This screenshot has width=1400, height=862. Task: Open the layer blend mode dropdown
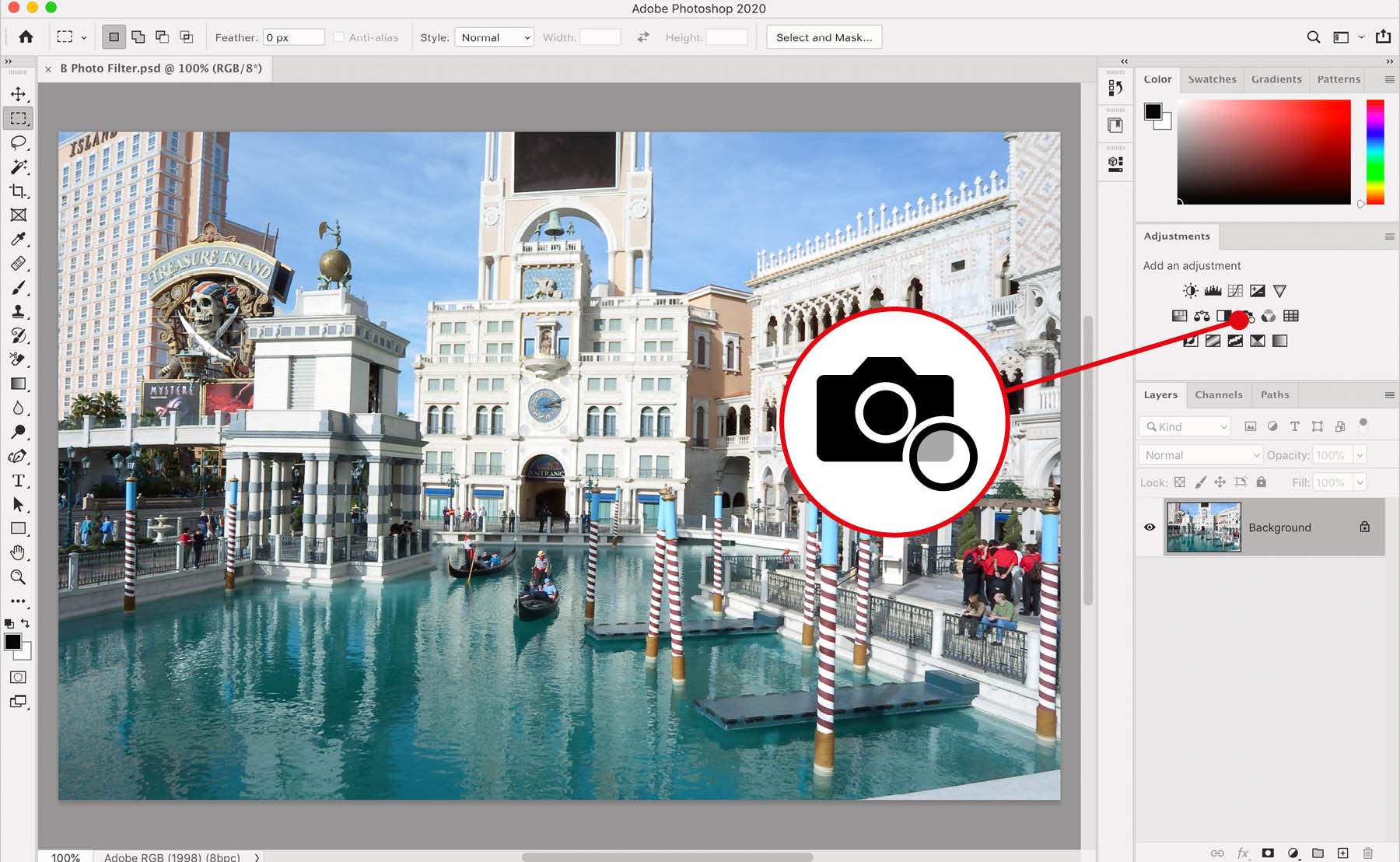point(1200,455)
